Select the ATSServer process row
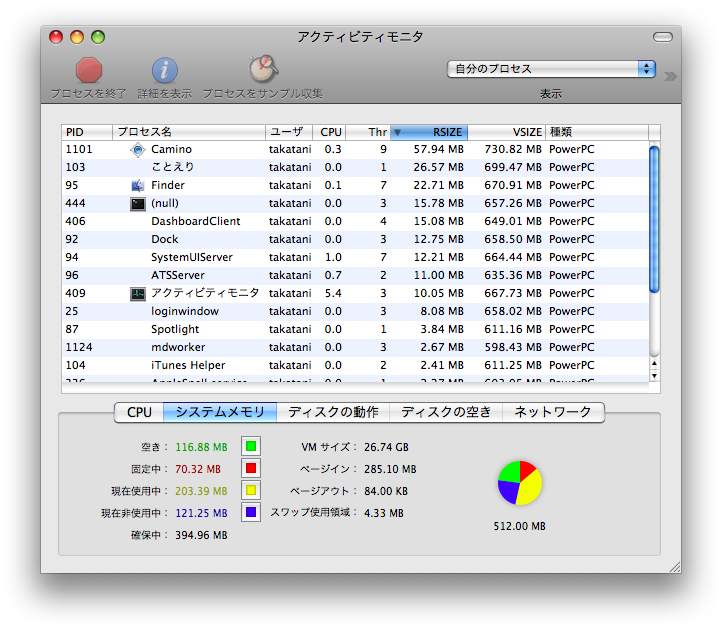This screenshot has height=629, width=722. (355, 275)
